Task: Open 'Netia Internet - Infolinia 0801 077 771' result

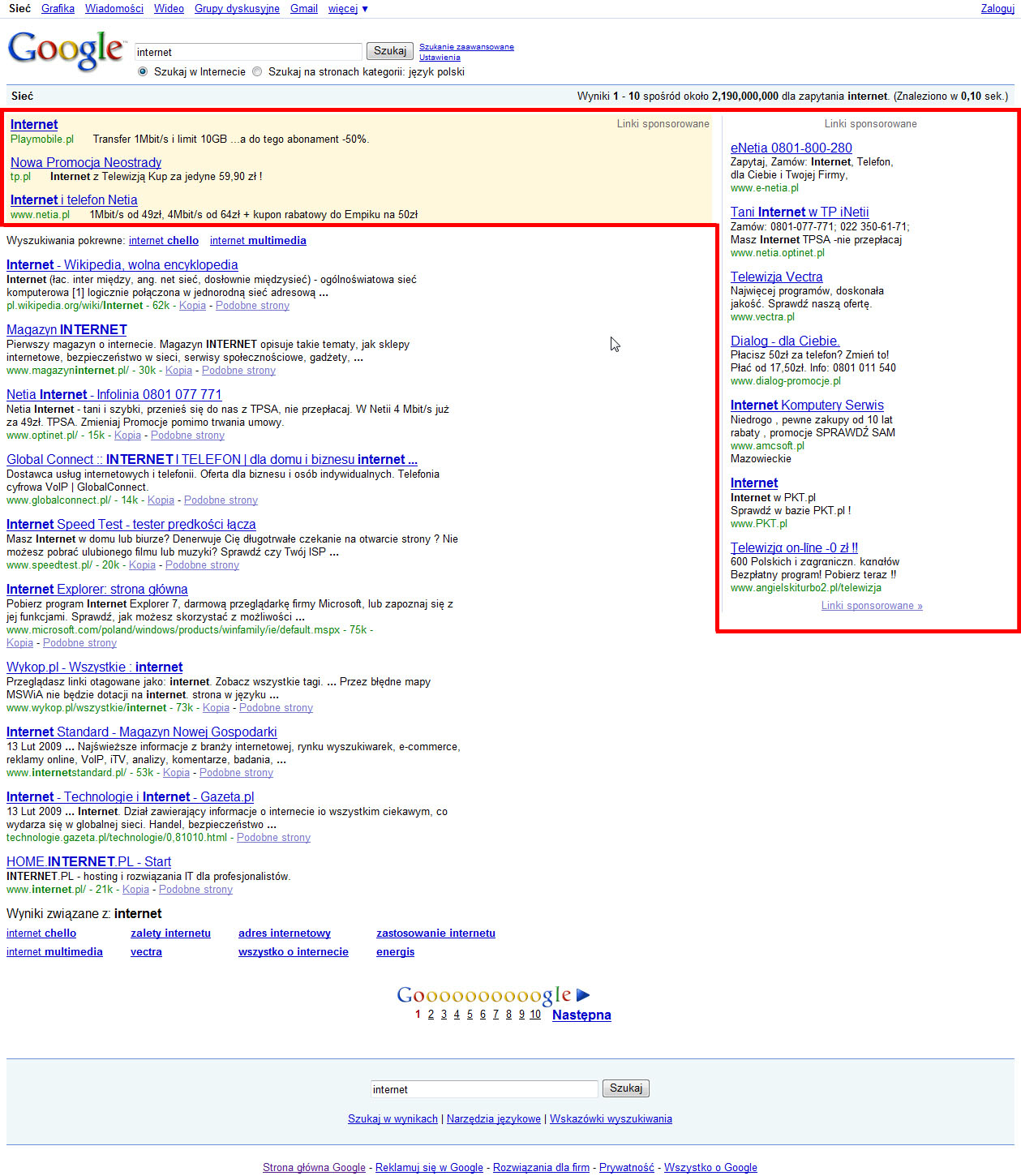Action: coord(114,394)
